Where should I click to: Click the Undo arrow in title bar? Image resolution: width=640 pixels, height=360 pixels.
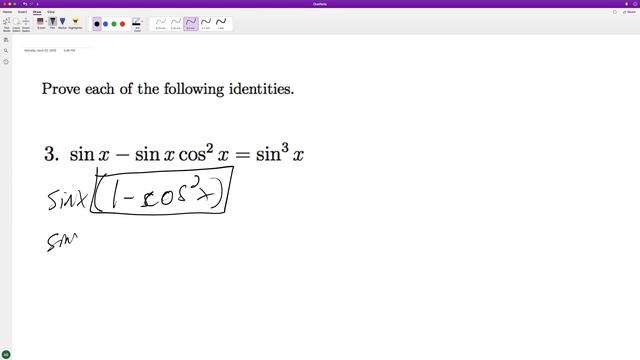(x=25, y=4)
